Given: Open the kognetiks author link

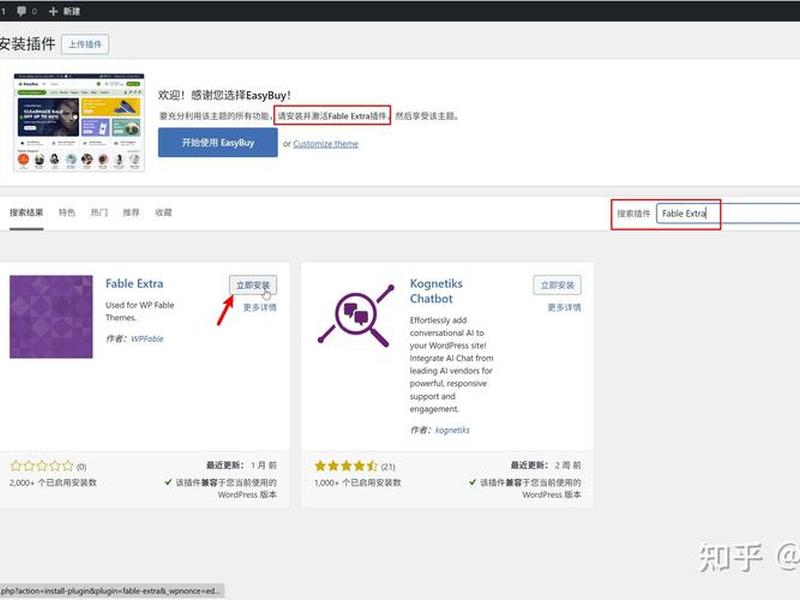Looking at the screenshot, I should [x=453, y=430].
